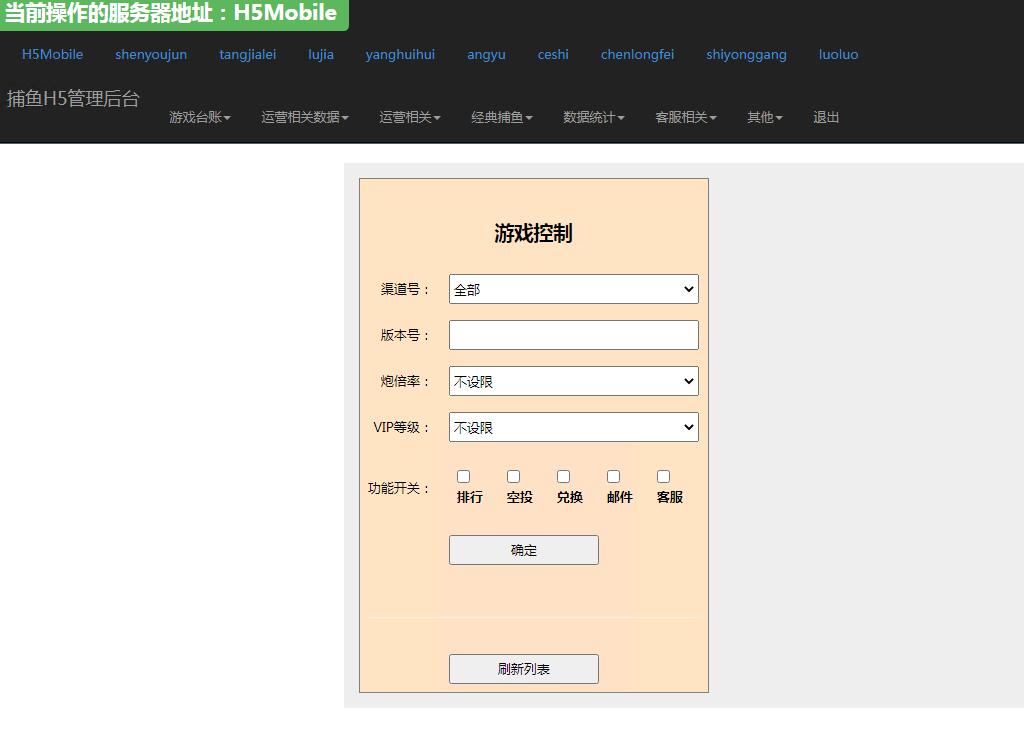Viewport: 1024px width, 750px height.
Task: Click the 确定 confirm button
Action: tap(523, 549)
